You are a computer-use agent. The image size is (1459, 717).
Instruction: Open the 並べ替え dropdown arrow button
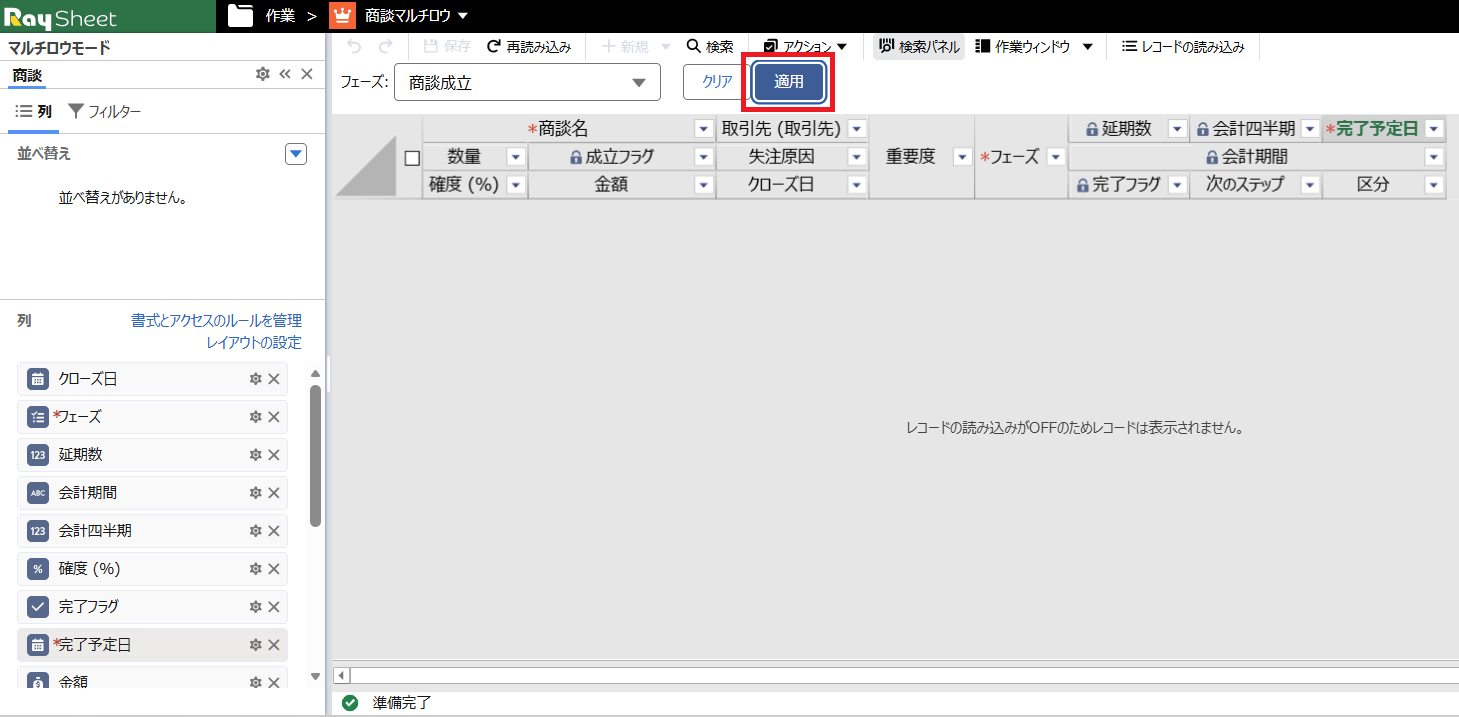[296, 154]
